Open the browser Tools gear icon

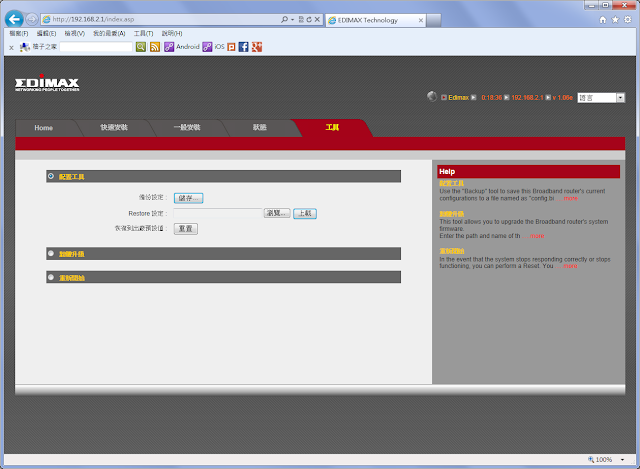[628, 20]
